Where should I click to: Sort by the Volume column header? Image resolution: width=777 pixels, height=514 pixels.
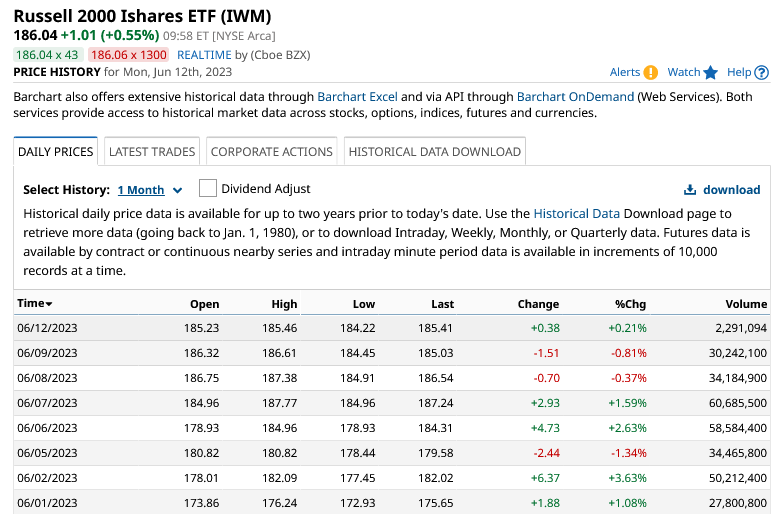click(x=746, y=304)
